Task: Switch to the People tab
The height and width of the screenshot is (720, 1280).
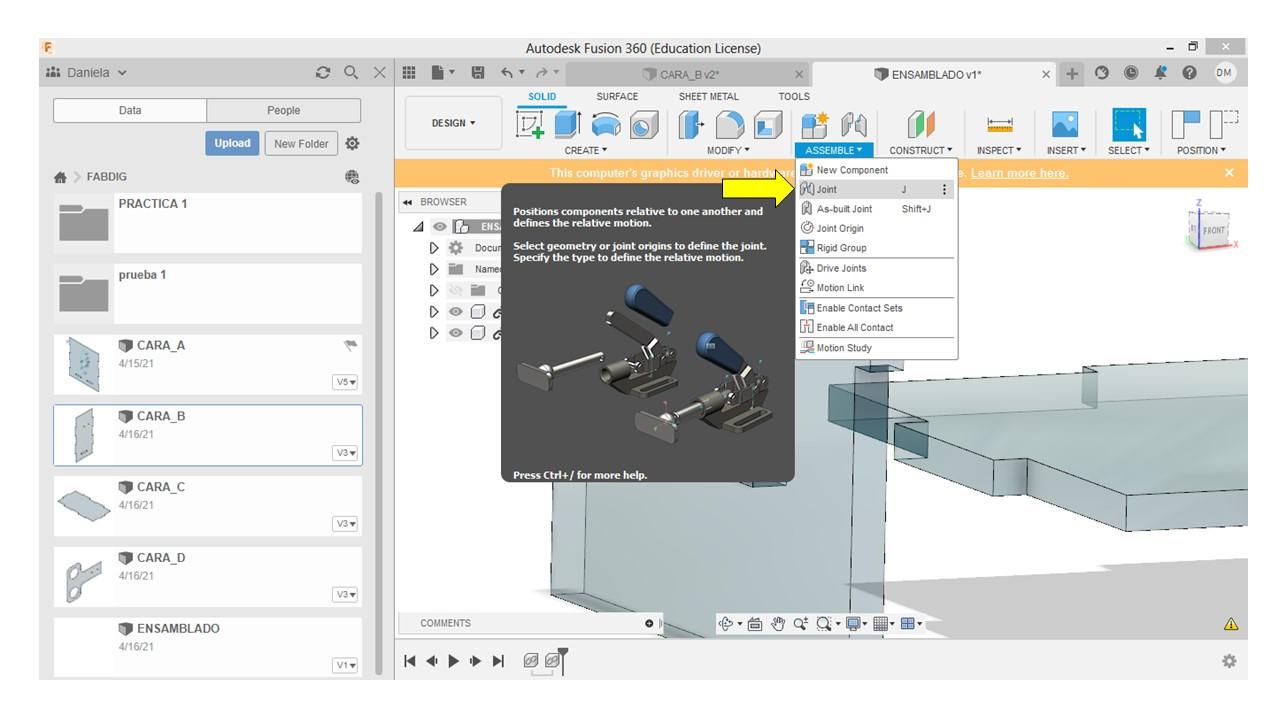Action: click(284, 111)
